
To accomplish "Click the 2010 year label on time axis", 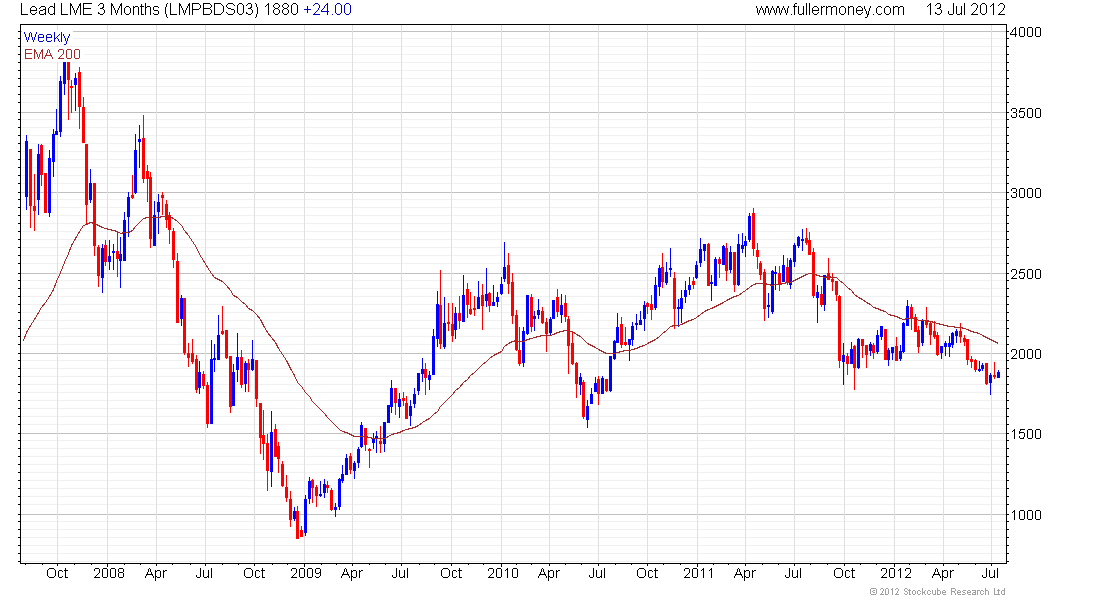I will (503, 573).
